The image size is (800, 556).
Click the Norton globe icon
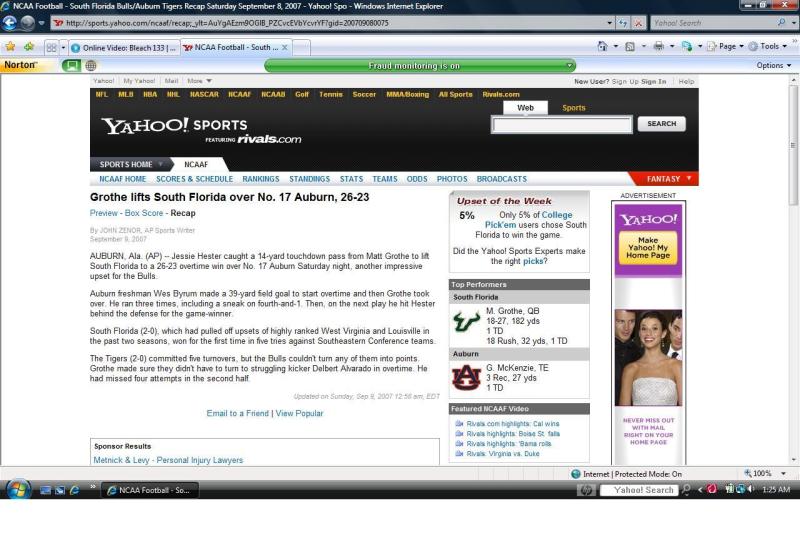[91, 65]
